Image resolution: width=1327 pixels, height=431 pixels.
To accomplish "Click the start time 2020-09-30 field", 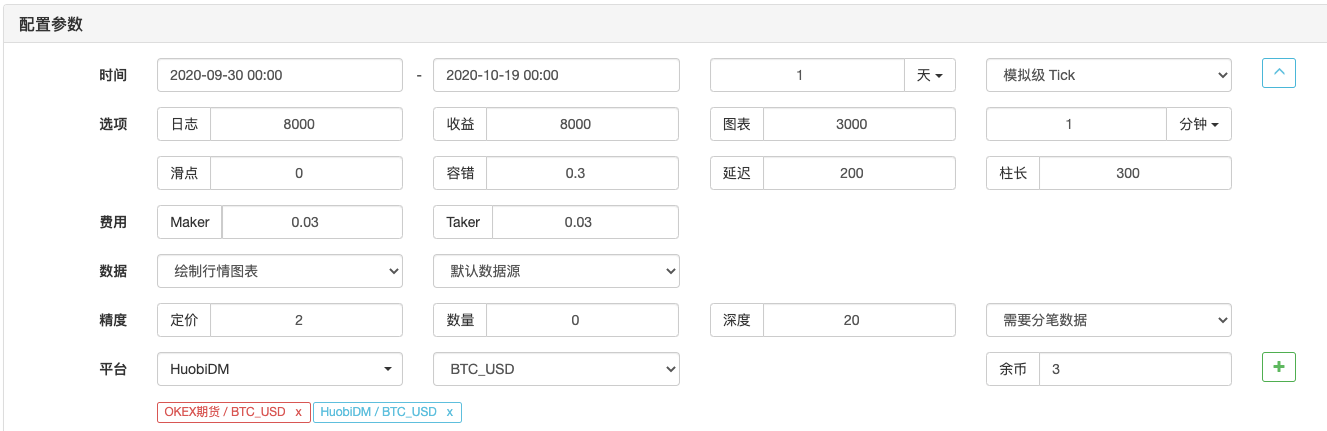I will 280,75.
